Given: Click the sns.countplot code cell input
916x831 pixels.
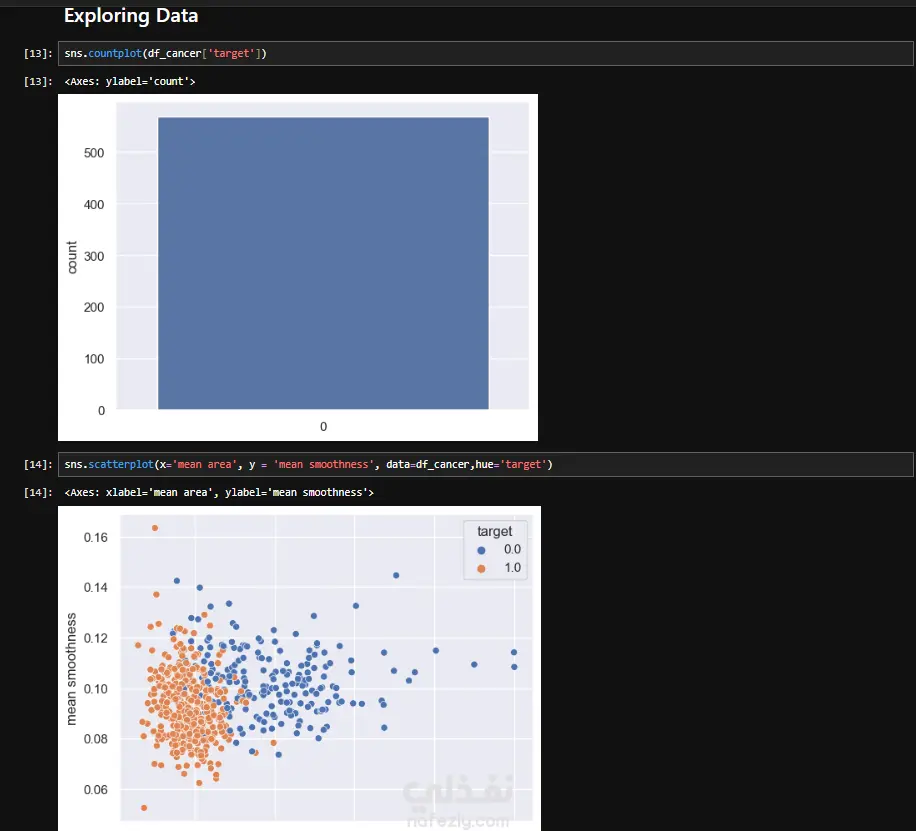Looking at the screenshot, I should click(485, 53).
